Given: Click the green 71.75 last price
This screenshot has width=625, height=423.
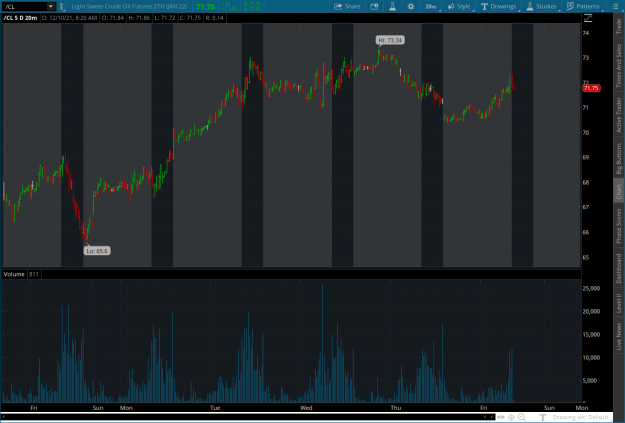Looking at the screenshot, I should [205, 7].
